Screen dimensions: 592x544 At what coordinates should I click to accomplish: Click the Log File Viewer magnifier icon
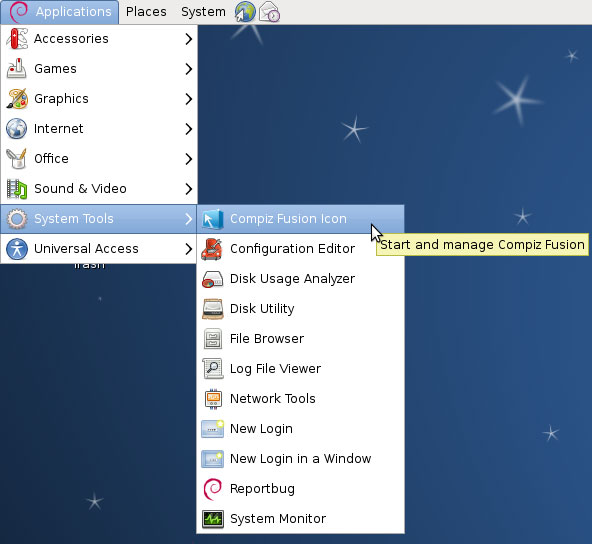coord(213,368)
